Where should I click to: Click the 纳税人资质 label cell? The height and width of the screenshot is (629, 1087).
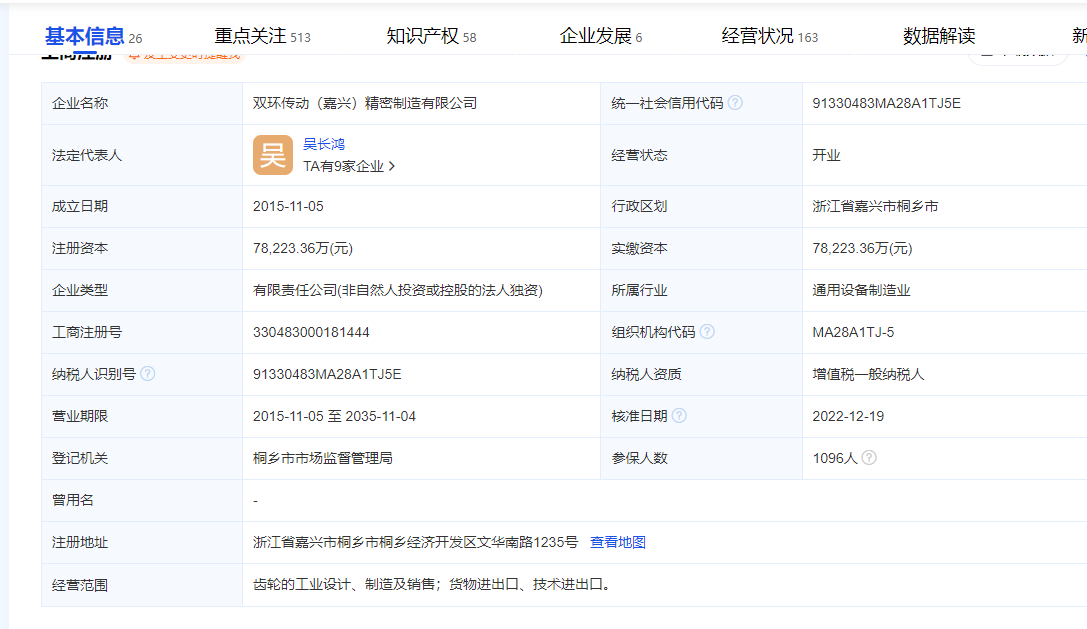pyautogui.click(x=702, y=374)
